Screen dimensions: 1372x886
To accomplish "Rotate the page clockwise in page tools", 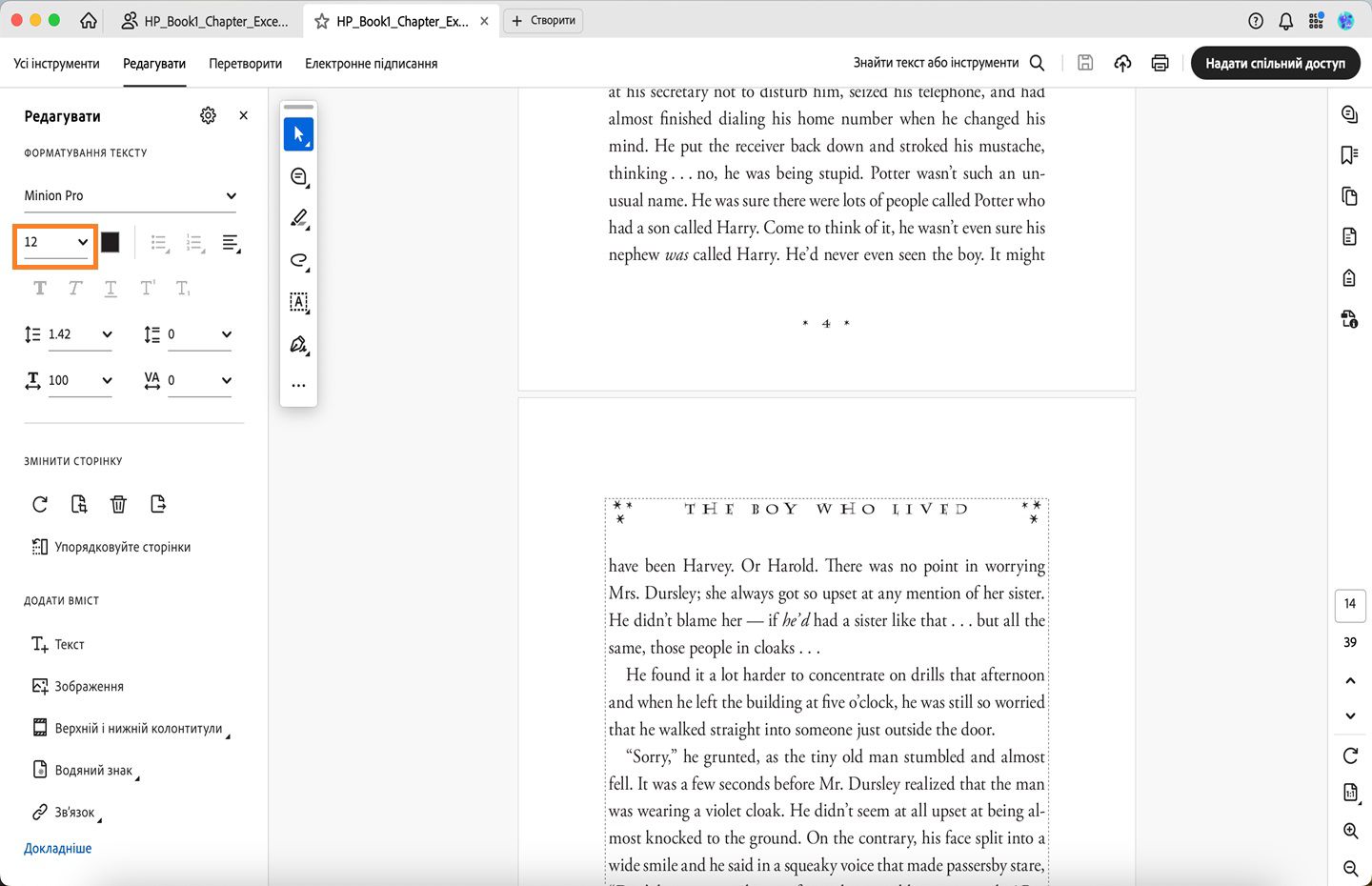I will (40, 504).
